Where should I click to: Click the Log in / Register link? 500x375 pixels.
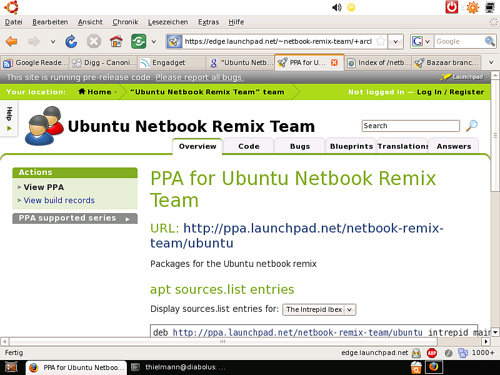450,92
